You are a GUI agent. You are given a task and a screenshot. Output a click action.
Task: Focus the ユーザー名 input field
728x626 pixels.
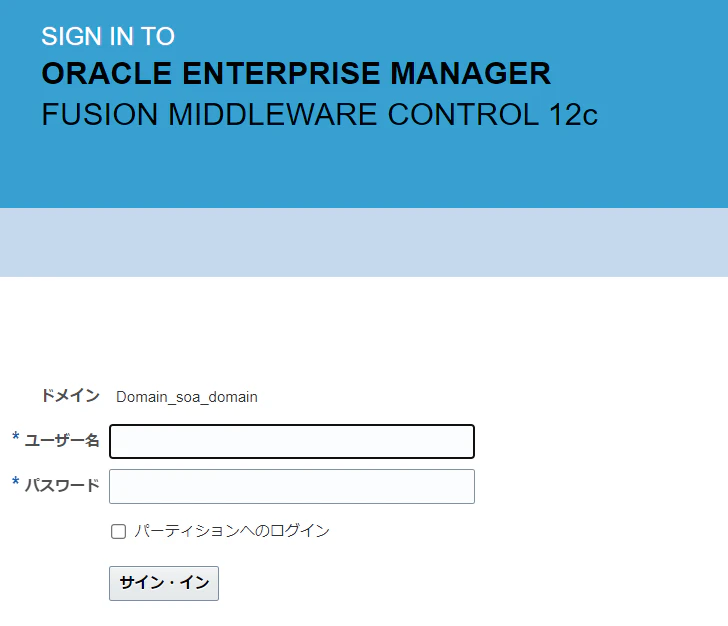point(292,441)
